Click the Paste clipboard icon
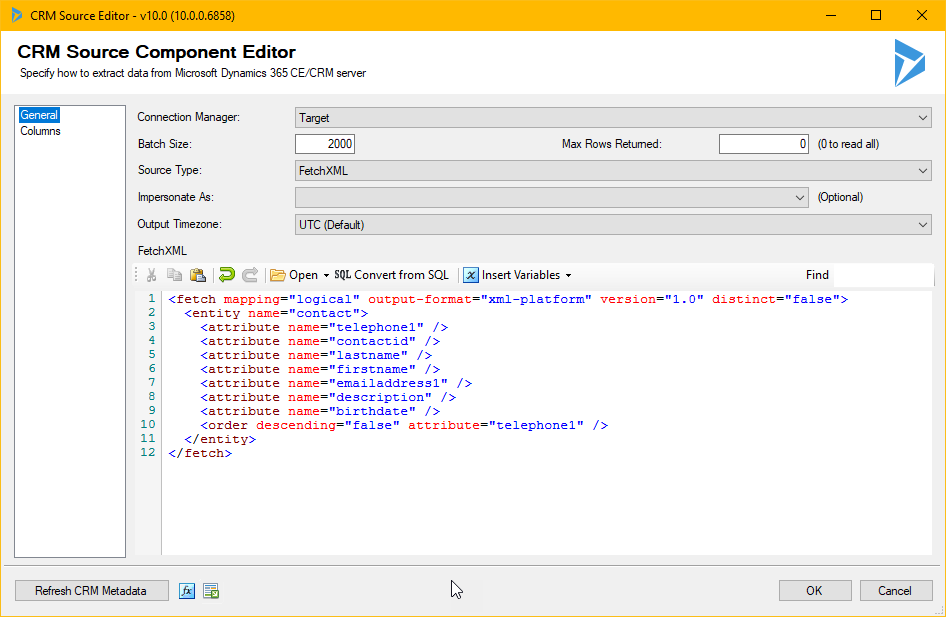This screenshot has width=946, height=617. coord(198,275)
